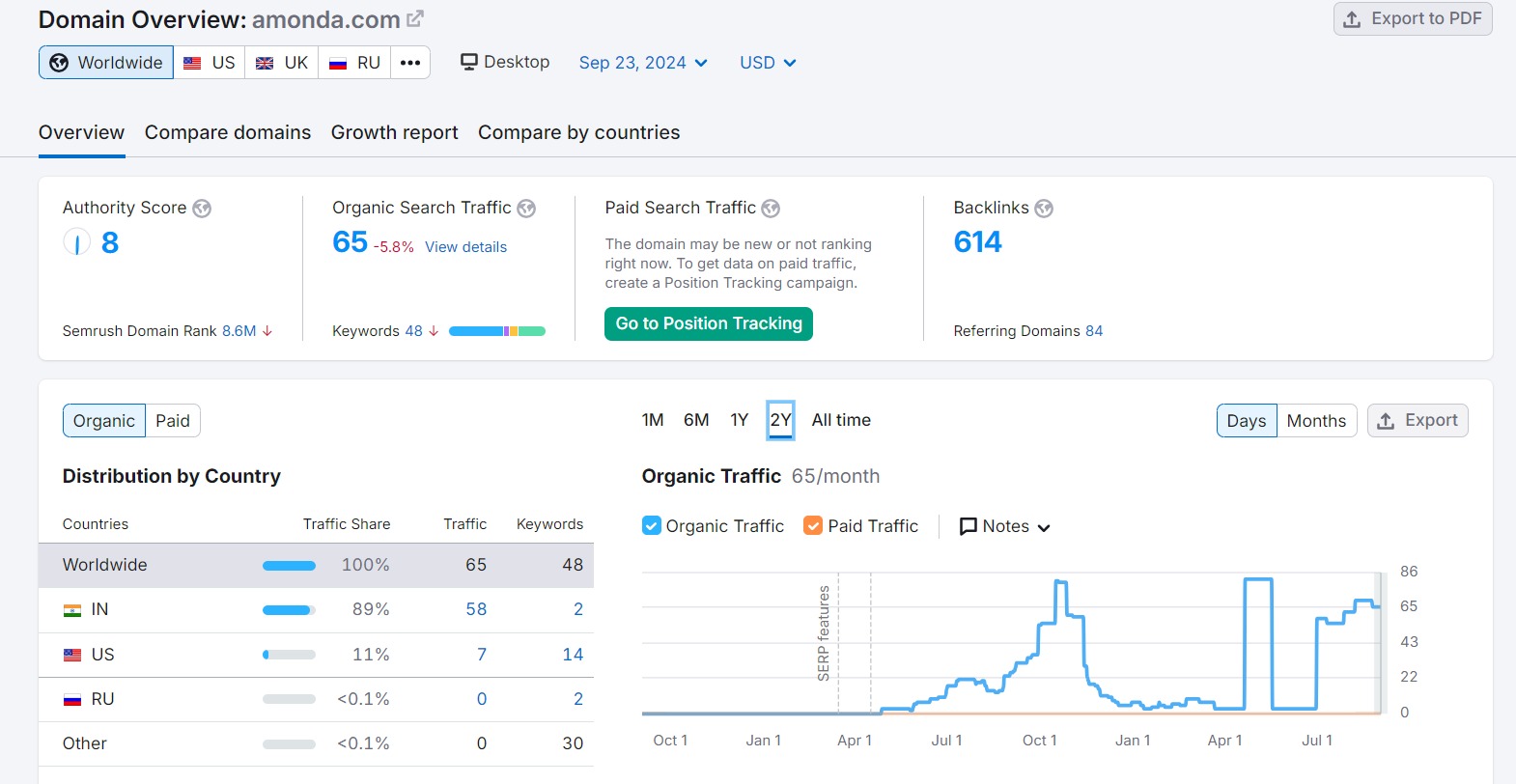
Task: Click the Worldwide globe icon
Action: pyautogui.click(x=59, y=63)
